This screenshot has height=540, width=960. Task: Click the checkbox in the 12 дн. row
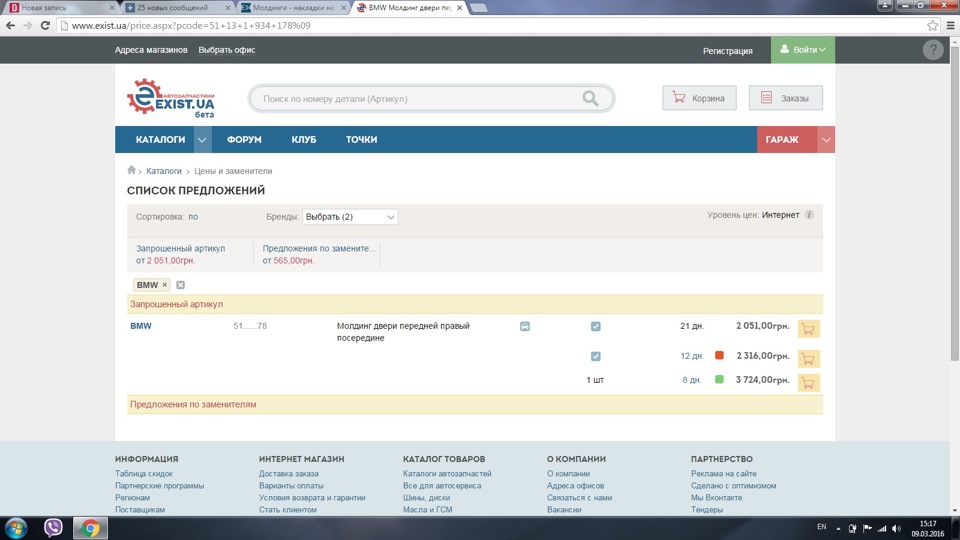coord(596,356)
